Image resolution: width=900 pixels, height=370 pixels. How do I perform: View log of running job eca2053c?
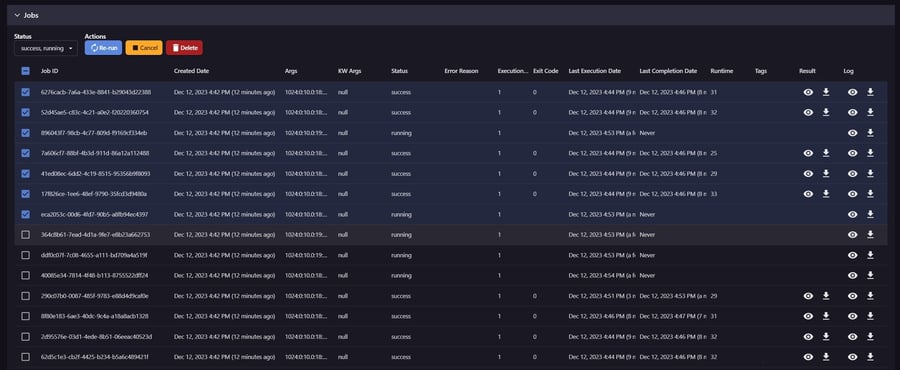coord(852,214)
